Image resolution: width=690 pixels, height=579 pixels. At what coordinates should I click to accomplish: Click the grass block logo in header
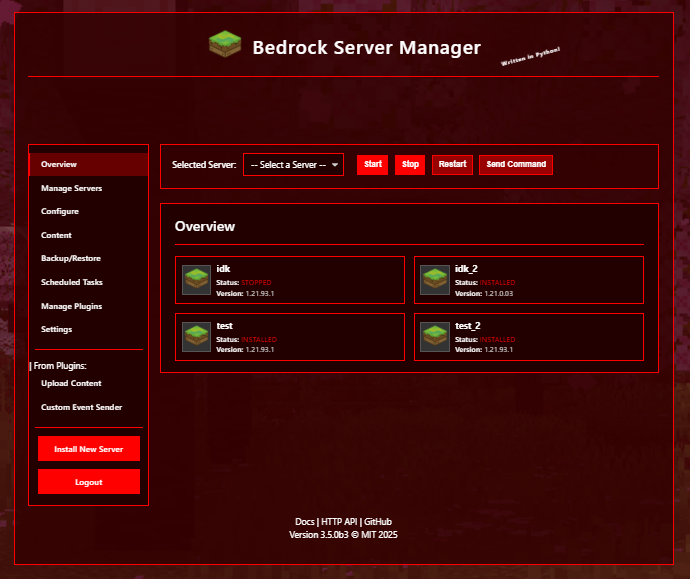tap(225, 44)
